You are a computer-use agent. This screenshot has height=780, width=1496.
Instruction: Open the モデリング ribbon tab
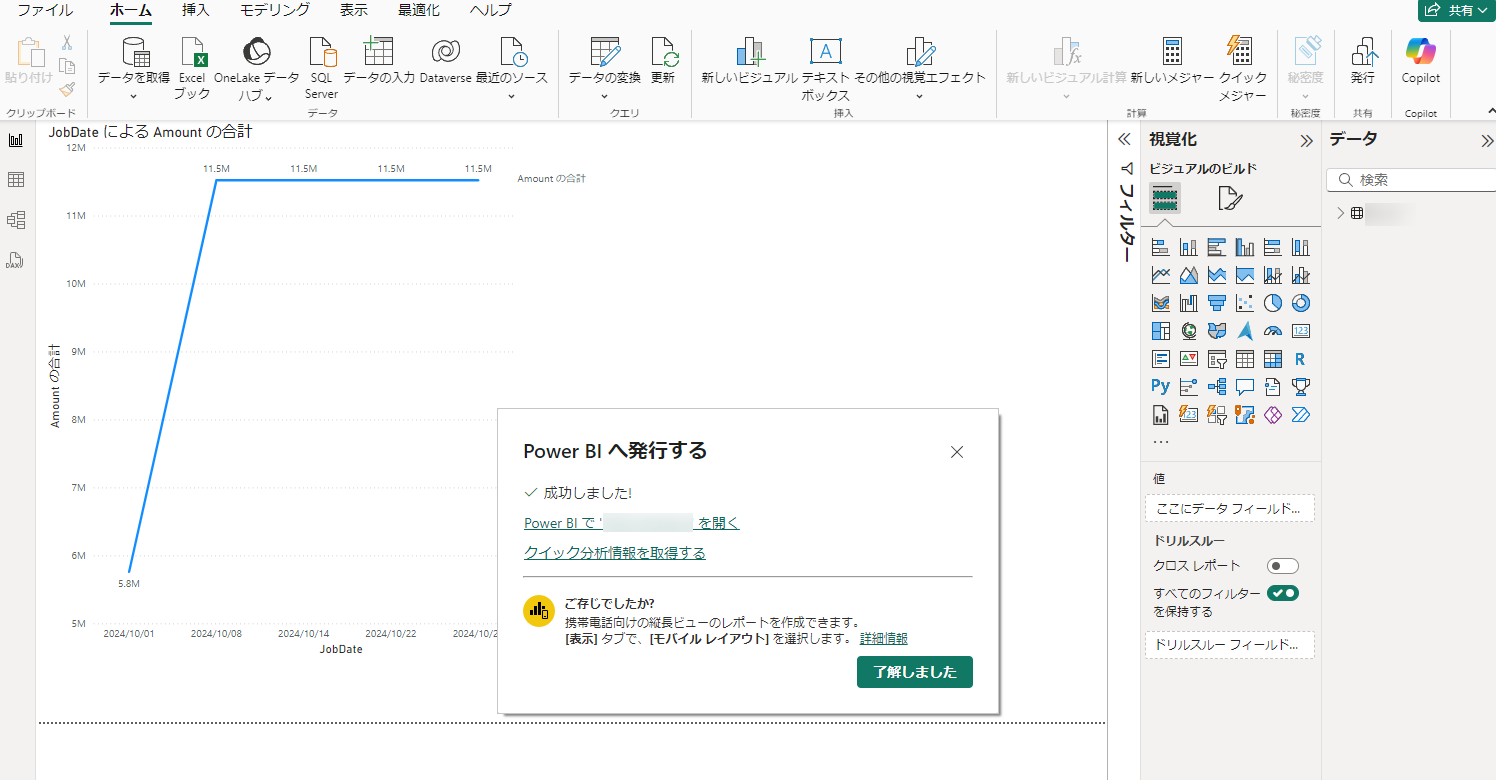(x=272, y=10)
